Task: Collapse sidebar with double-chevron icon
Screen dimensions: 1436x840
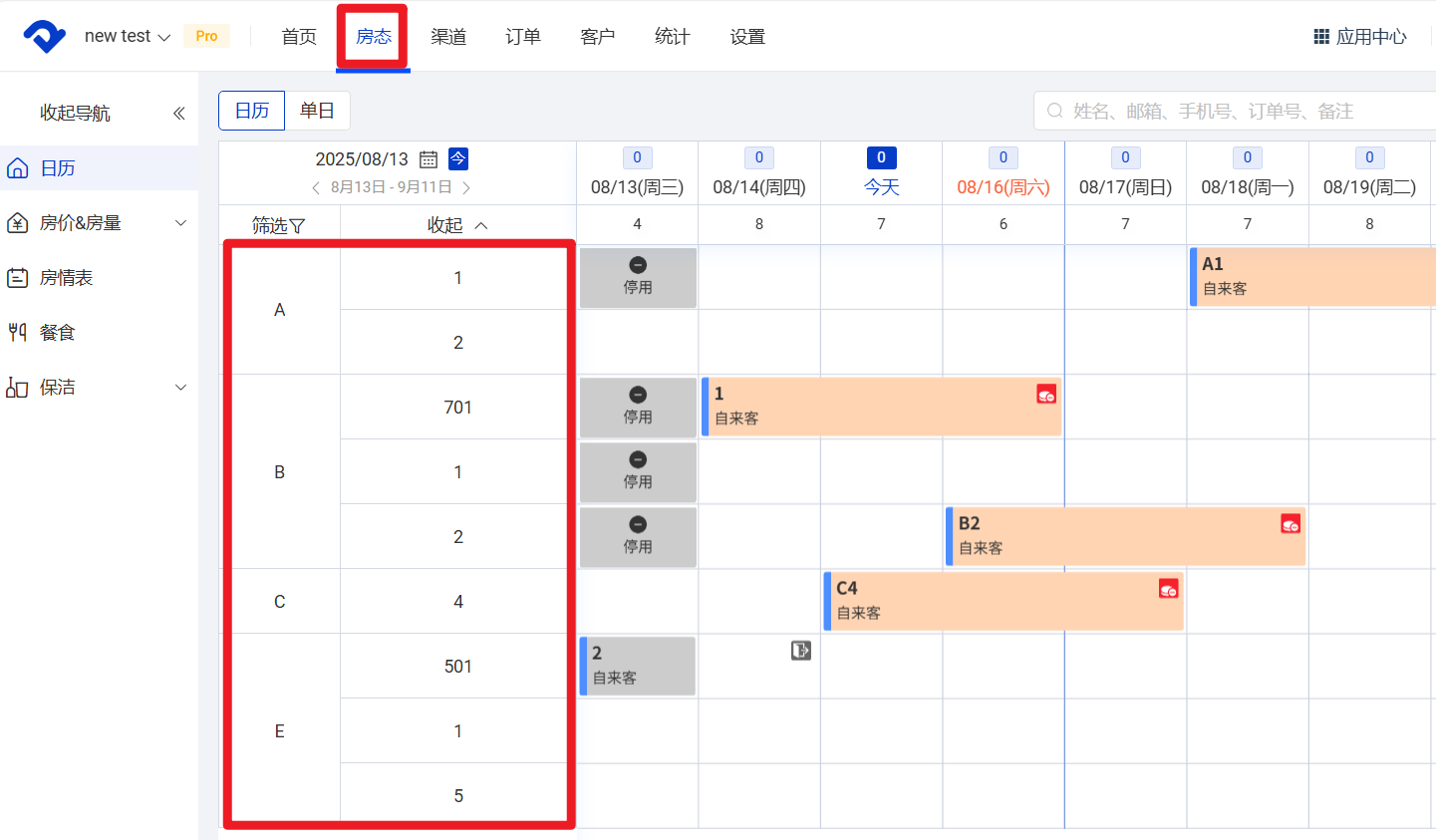Action: click(x=179, y=114)
